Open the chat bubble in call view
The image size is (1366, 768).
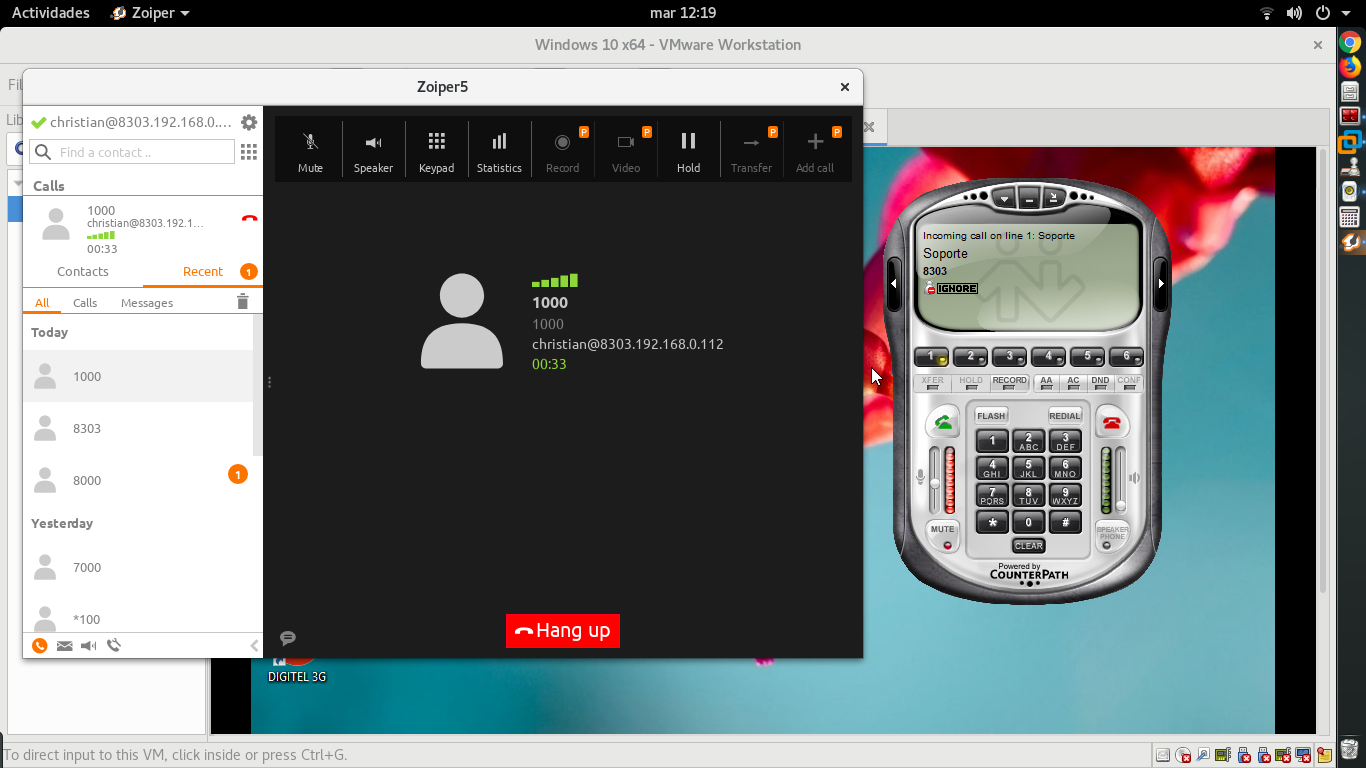click(288, 638)
